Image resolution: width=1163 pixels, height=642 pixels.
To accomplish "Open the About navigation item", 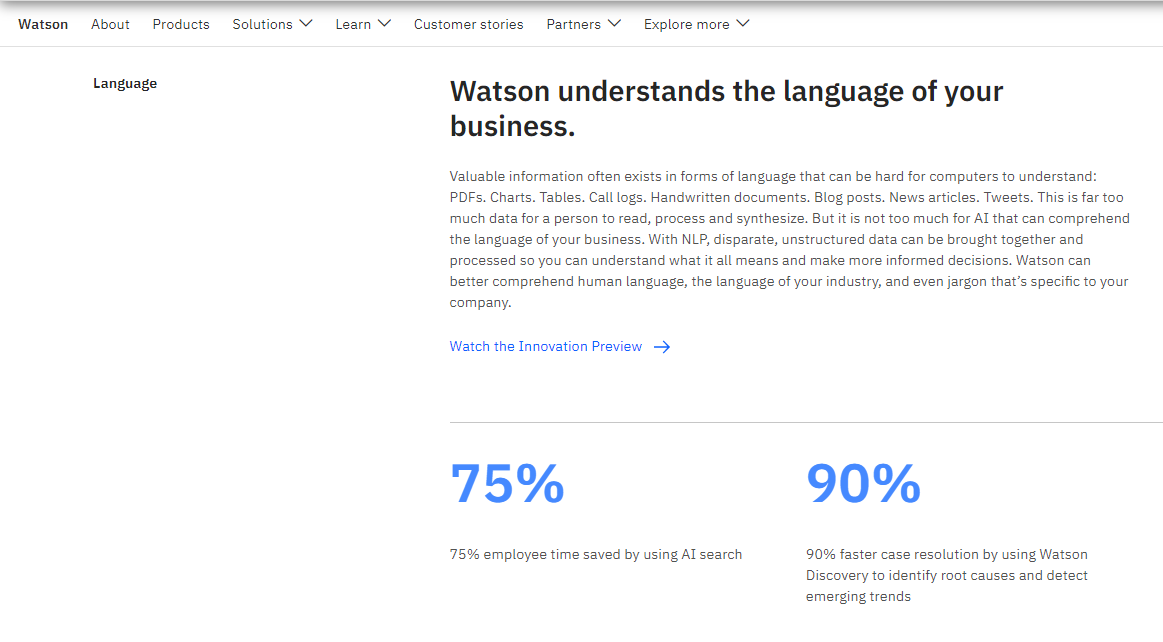I will coord(110,23).
